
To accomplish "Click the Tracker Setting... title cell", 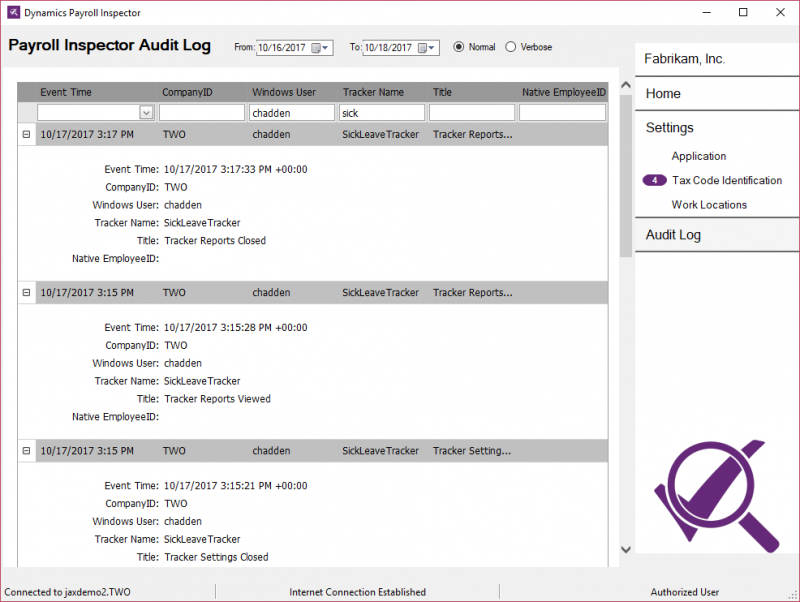I will coord(472,451).
